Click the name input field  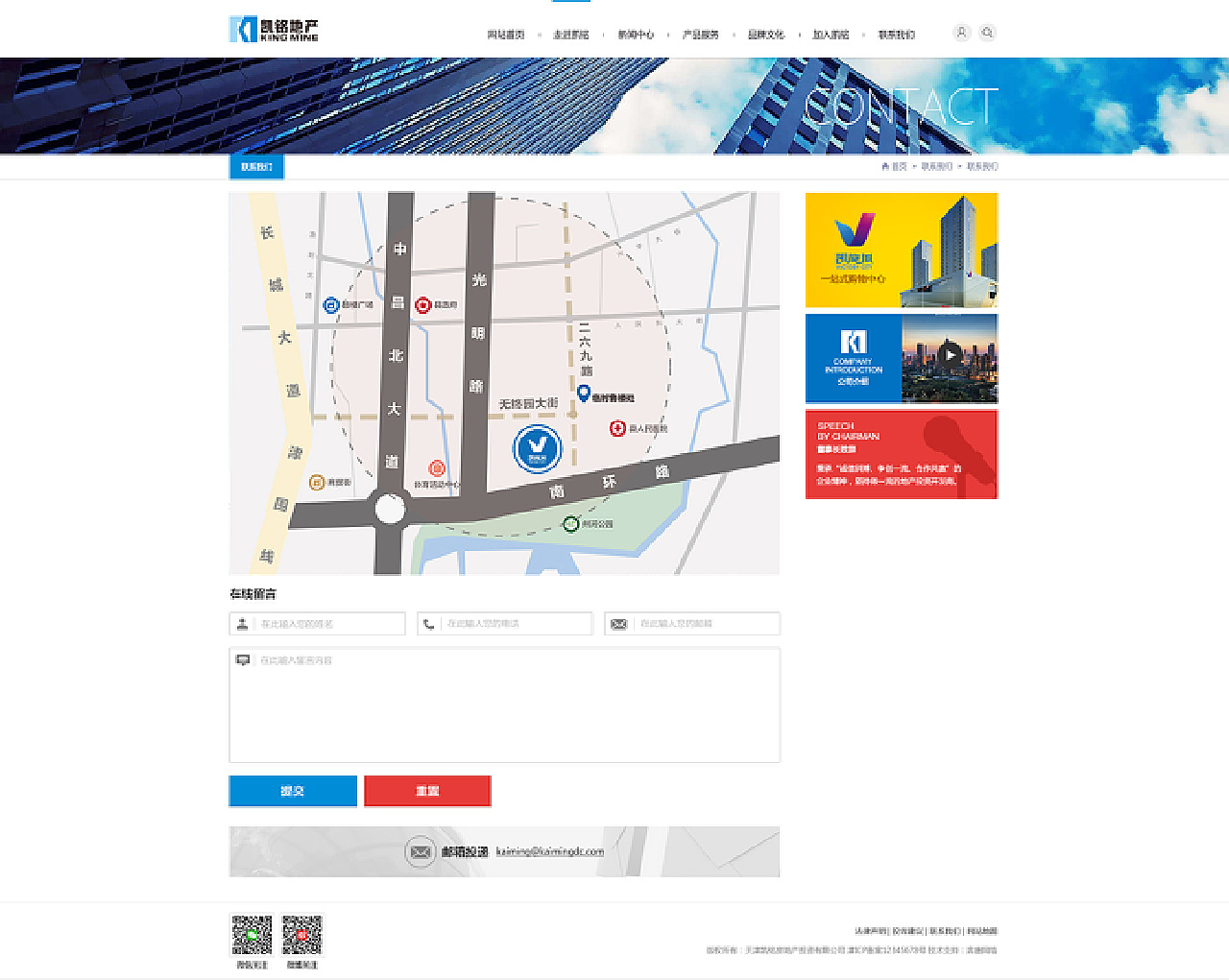coord(317,624)
